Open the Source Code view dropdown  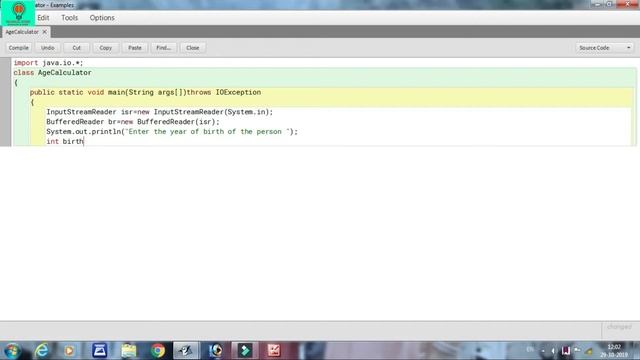pos(604,48)
